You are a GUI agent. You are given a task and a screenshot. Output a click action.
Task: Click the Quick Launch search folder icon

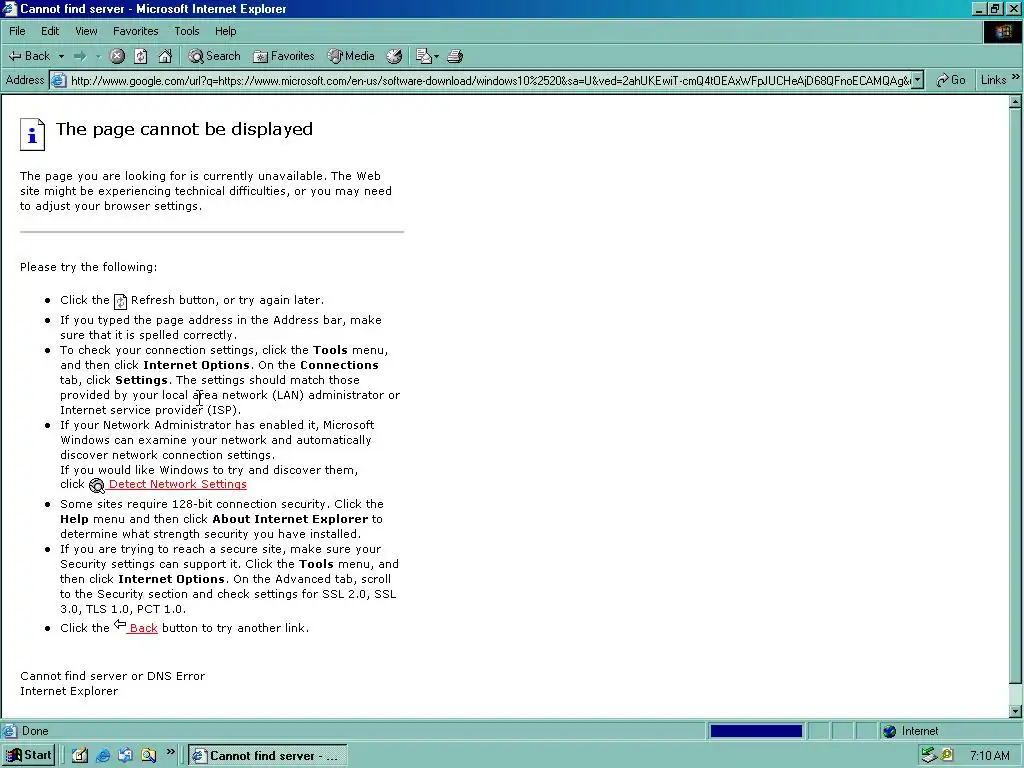148,755
